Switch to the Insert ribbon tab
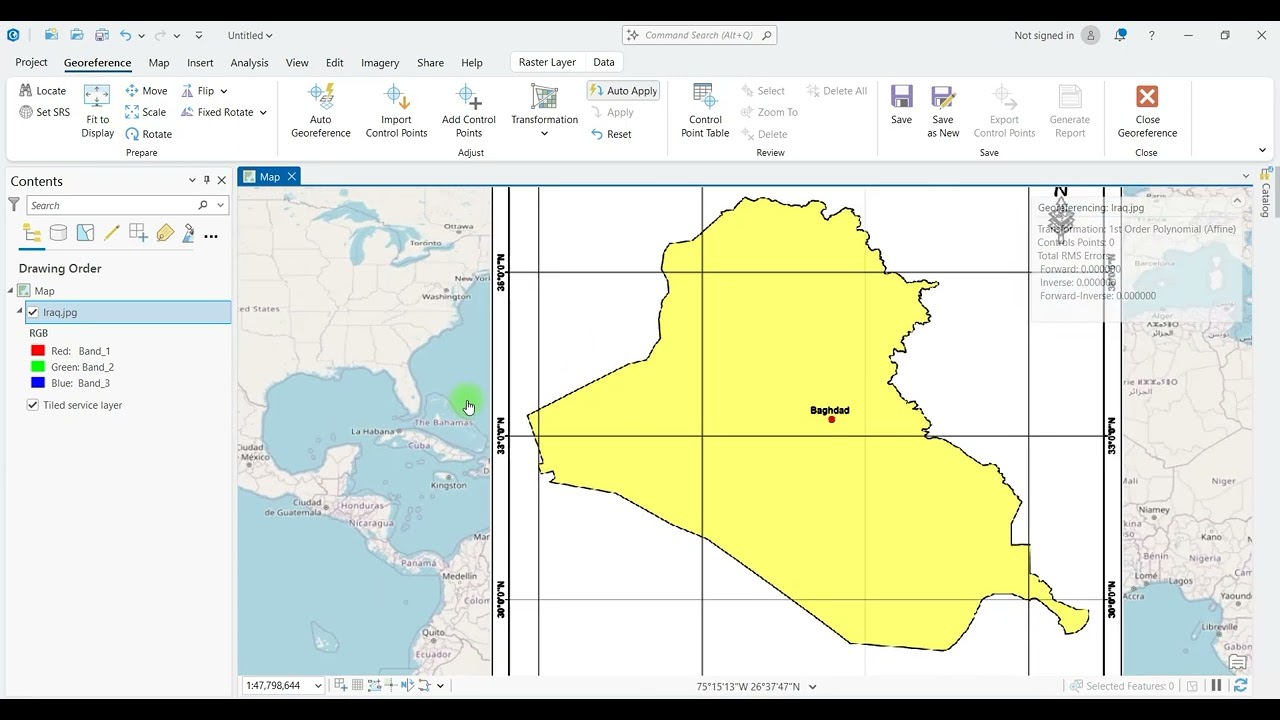The height and width of the screenshot is (720, 1280). point(200,62)
